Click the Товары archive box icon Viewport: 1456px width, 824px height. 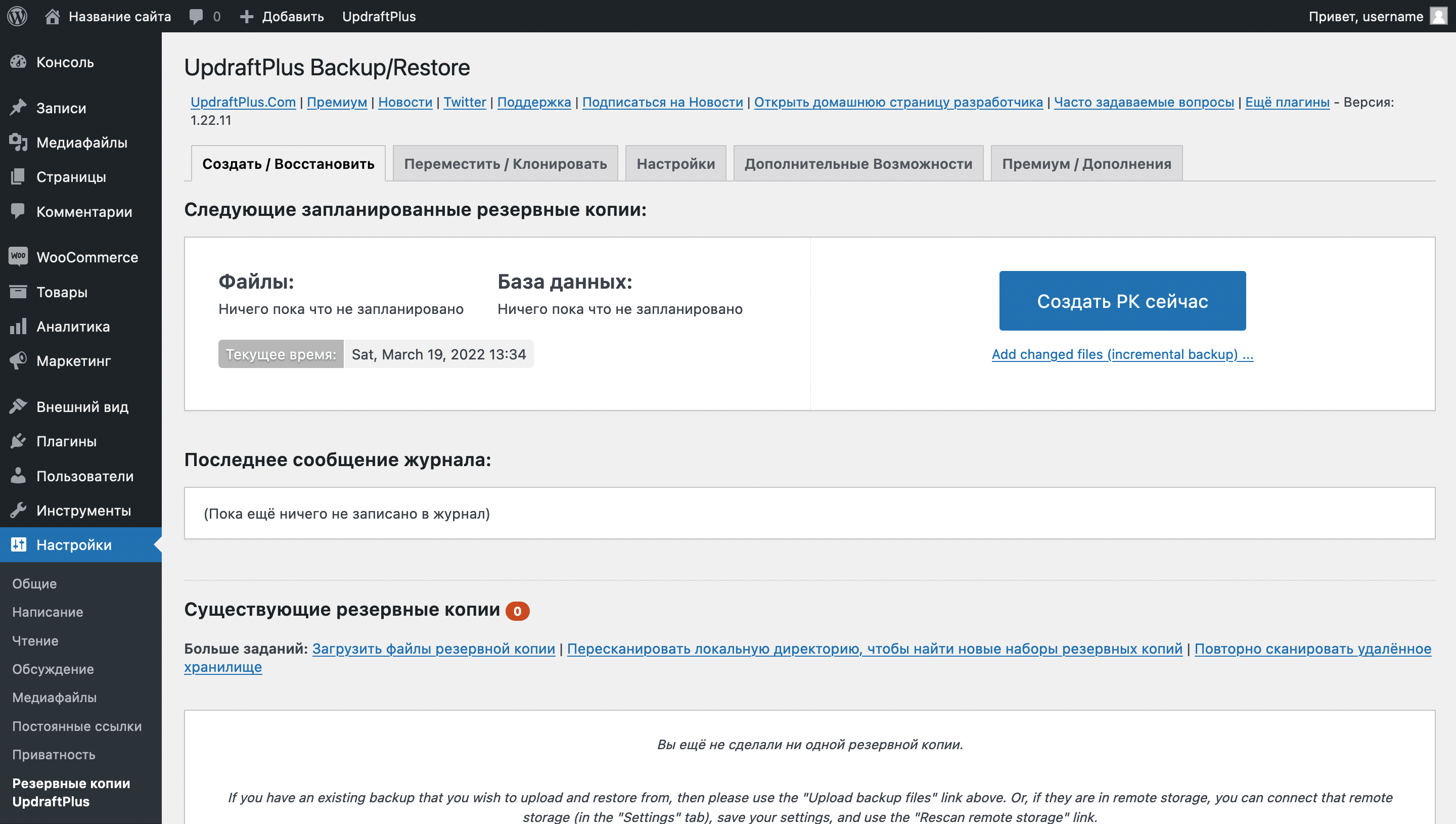(18, 292)
